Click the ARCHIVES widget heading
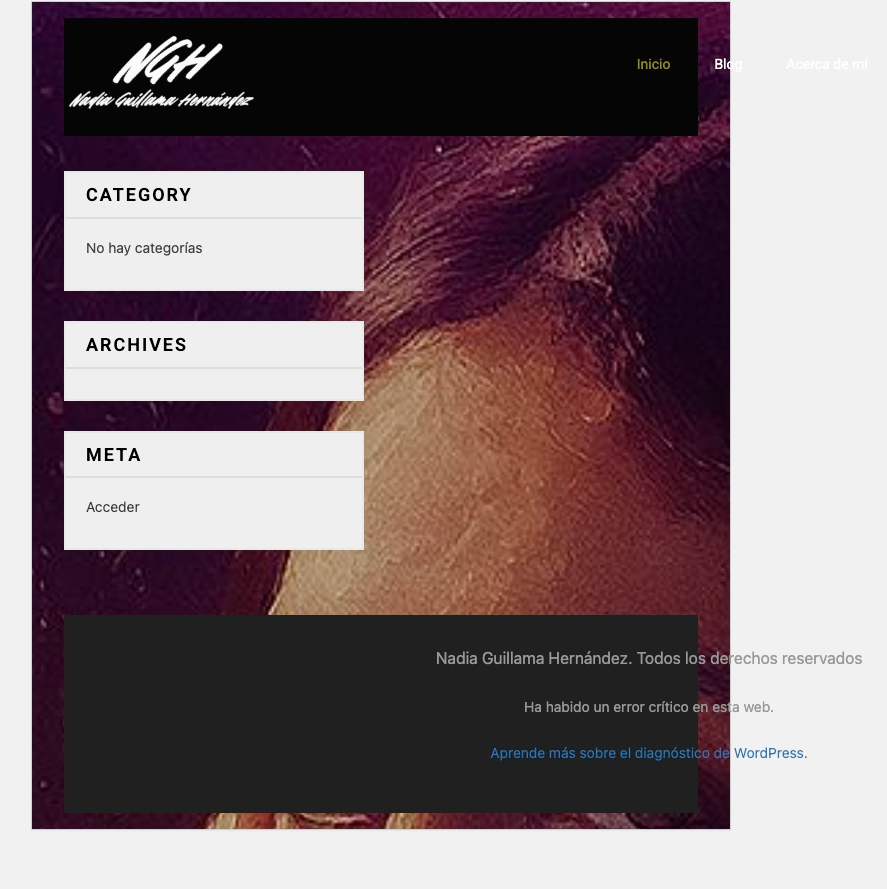Screen dimensions: 887x889 (136, 345)
